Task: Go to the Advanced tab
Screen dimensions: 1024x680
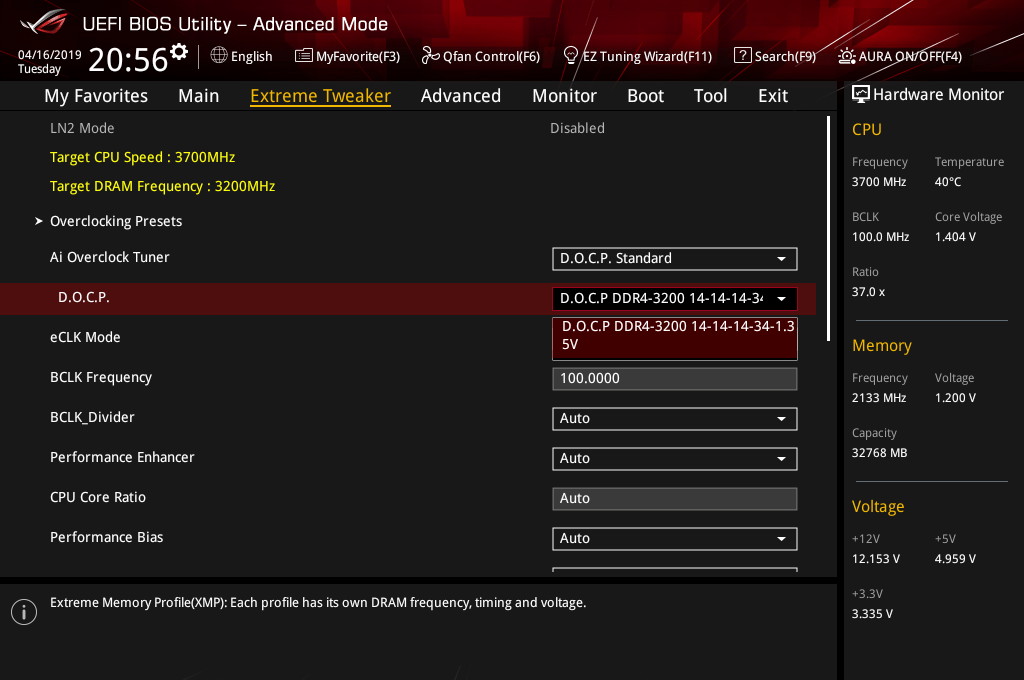Action: coord(461,96)
